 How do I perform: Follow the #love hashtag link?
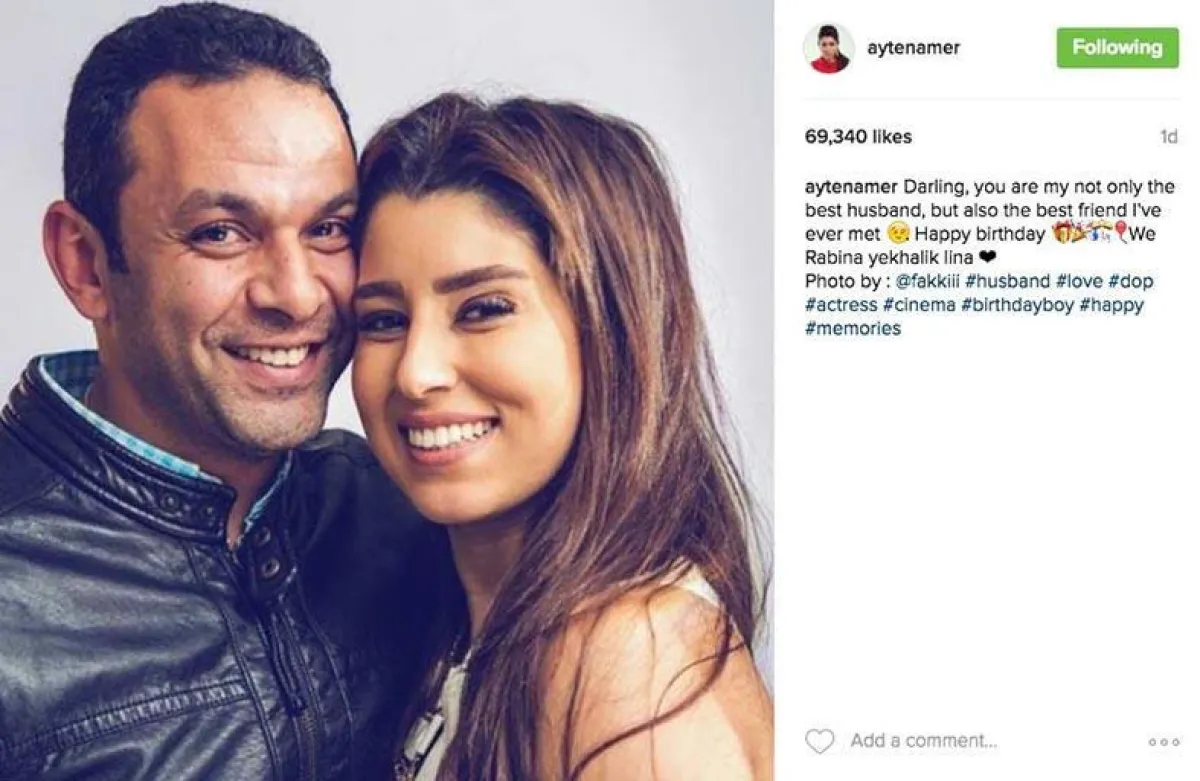click(x=1079, y=282)
